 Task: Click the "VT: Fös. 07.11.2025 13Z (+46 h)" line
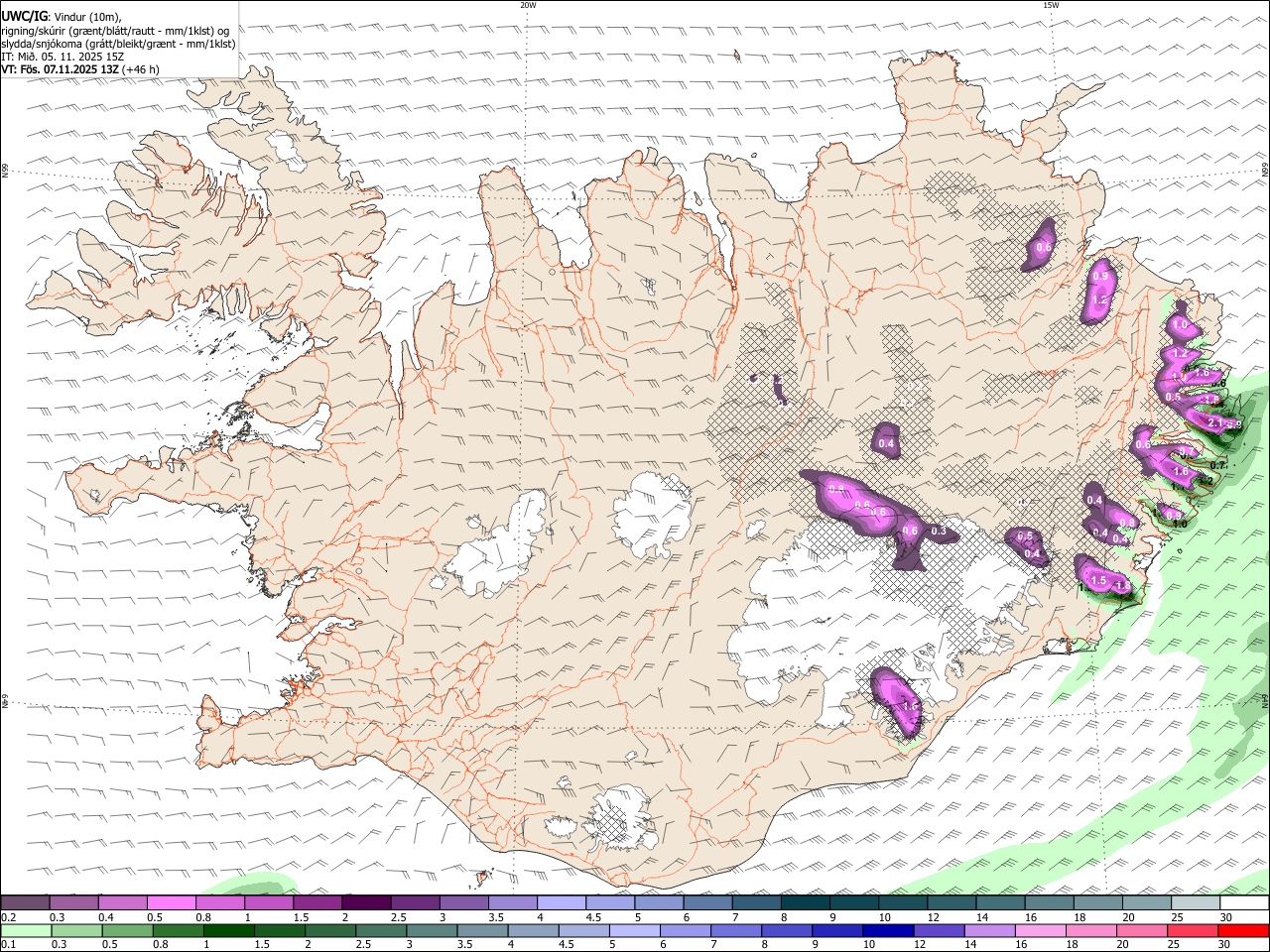click(80, 70)
